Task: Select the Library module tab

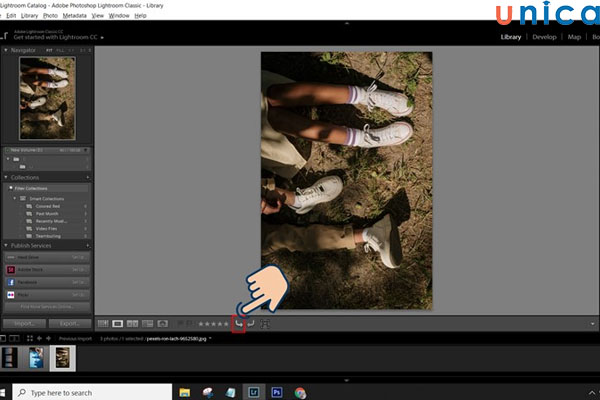Action: (511, 37)
